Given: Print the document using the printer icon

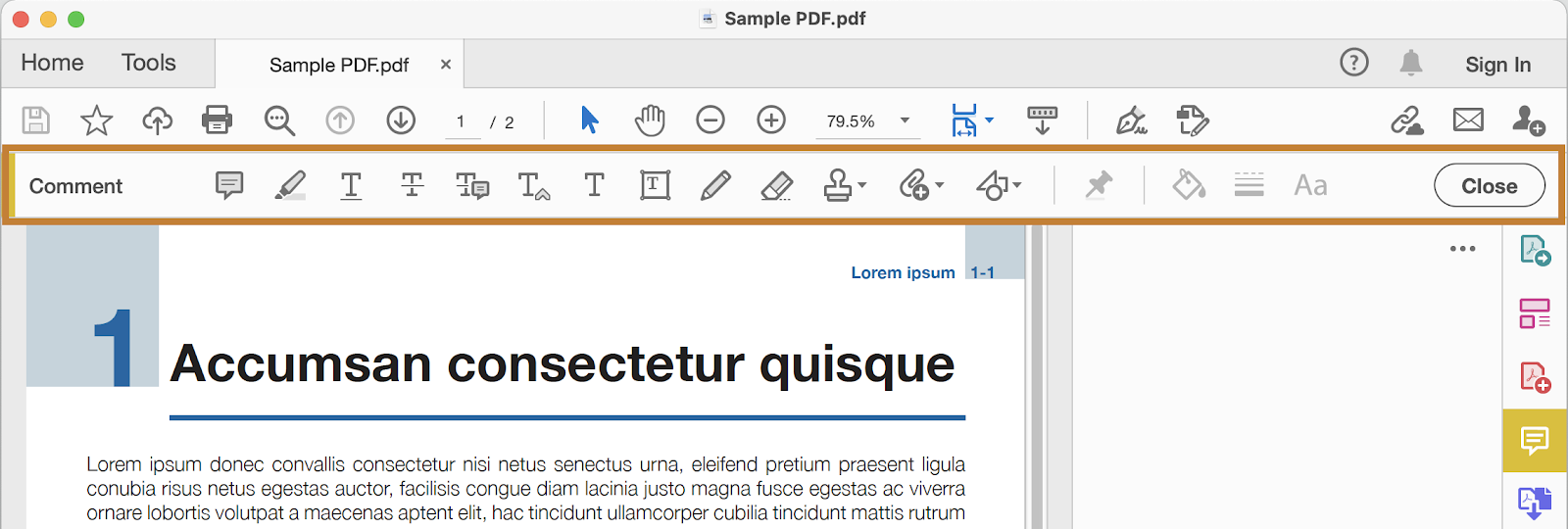Looking at the screenshot, I should tap(217, 120).
